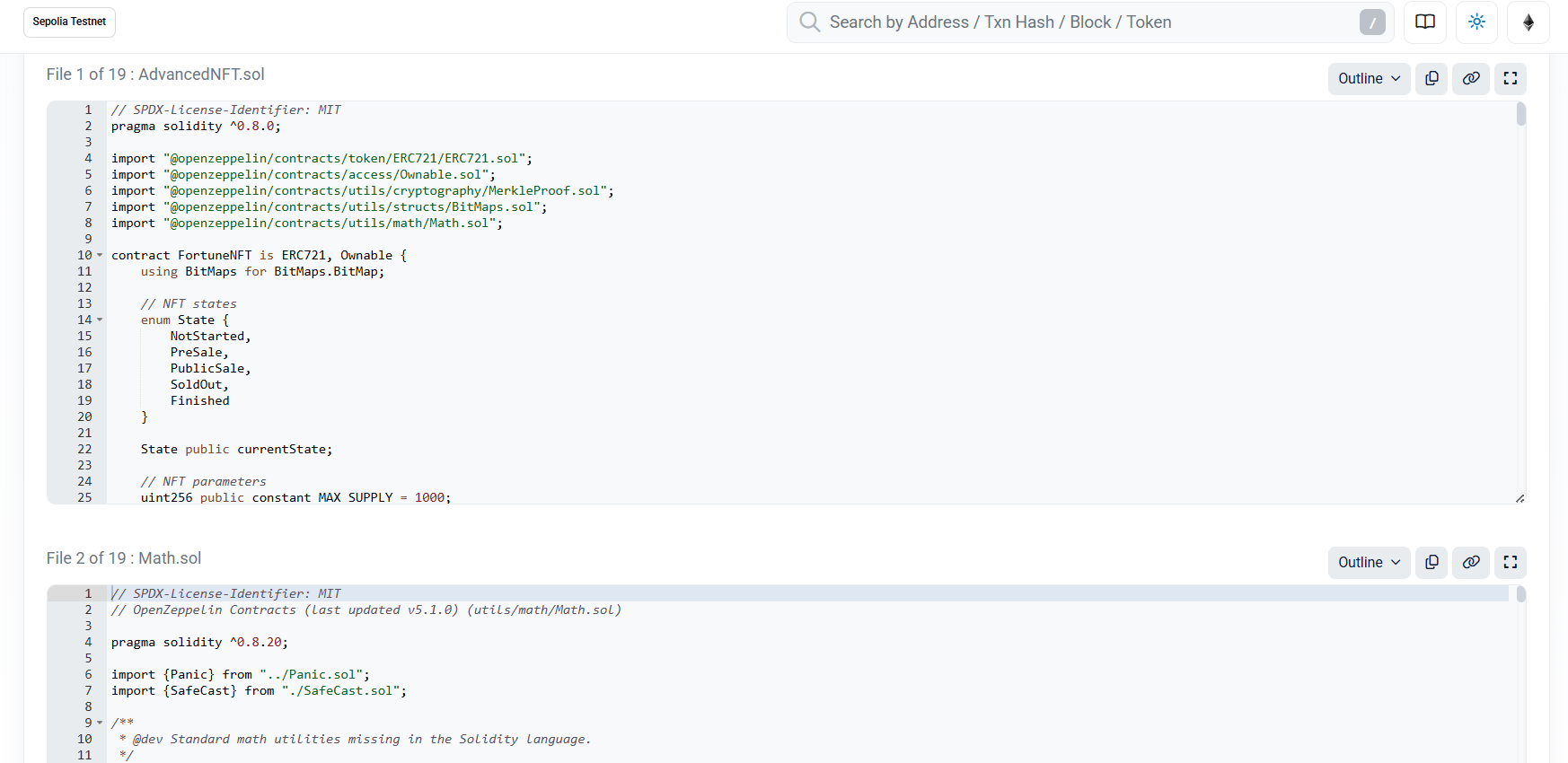The width and height of the screenshot is (1568, 763).
Task: Toggle fullscreen for Math.sol editor
Action: [1511, 563]
